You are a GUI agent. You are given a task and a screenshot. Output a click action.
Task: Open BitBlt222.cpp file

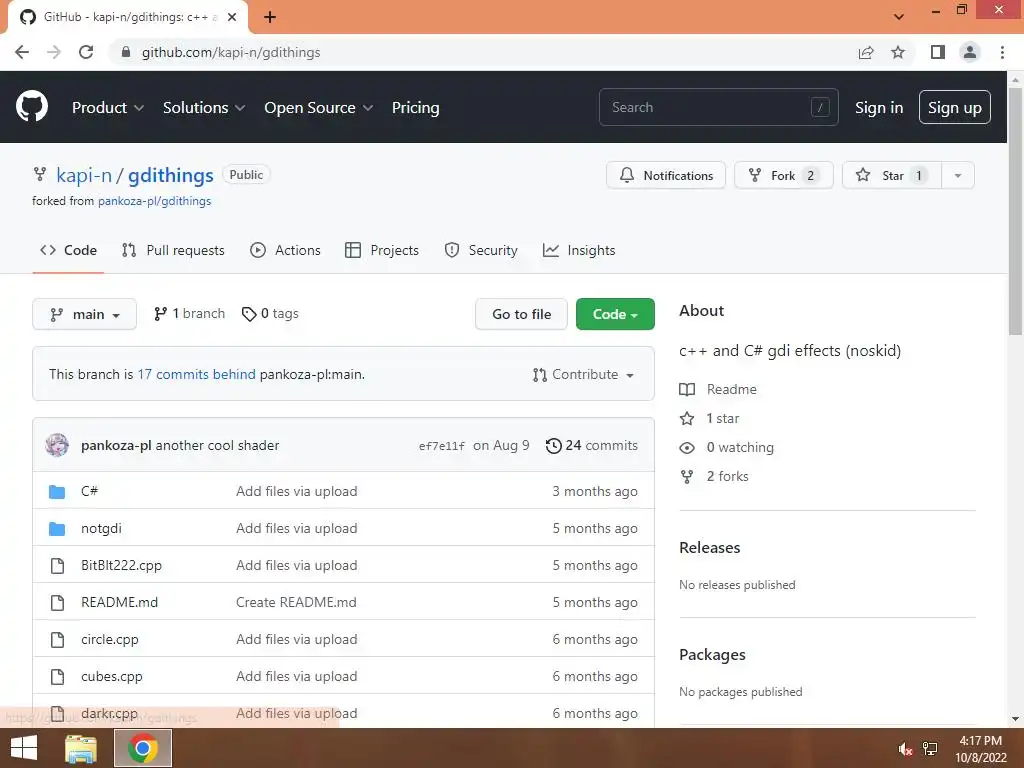pos(121,566)
